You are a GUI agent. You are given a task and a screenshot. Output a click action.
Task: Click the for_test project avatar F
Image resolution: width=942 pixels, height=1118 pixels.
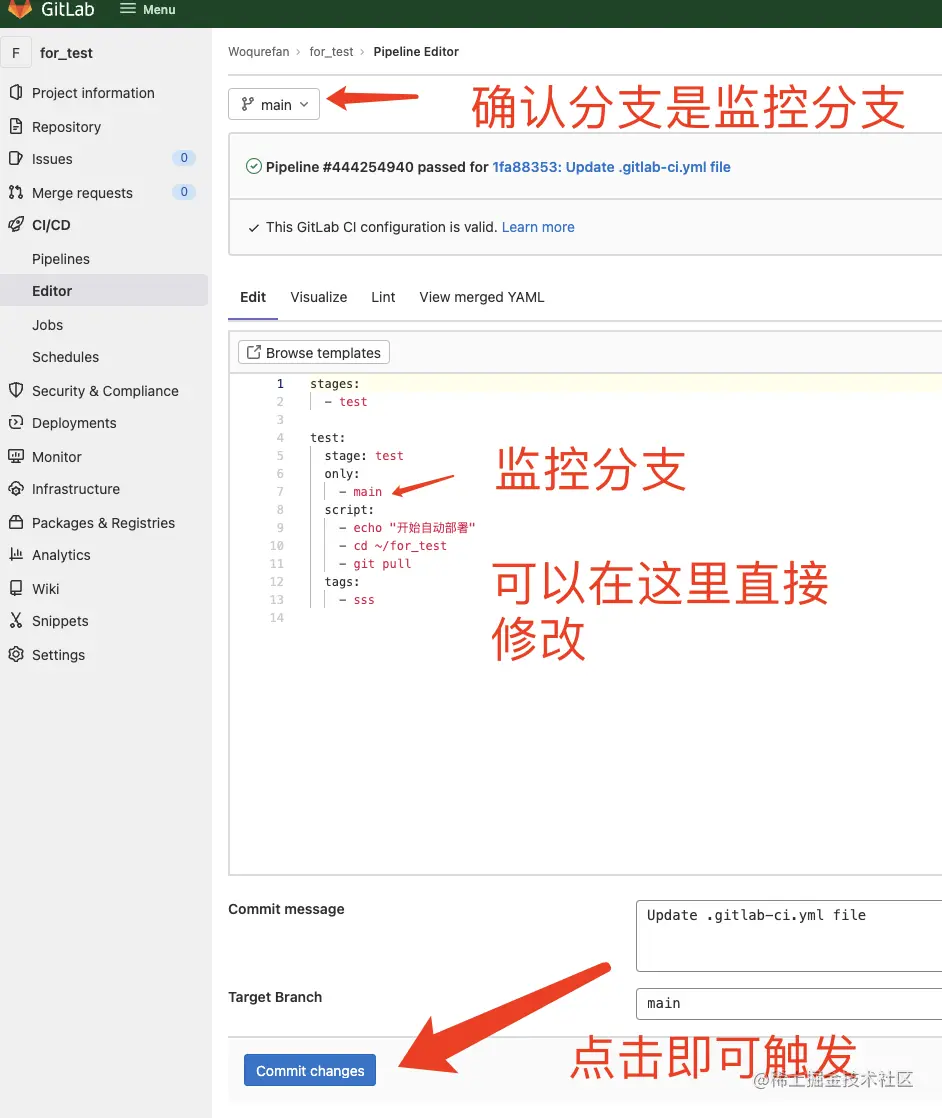click(x=16, y=53)
